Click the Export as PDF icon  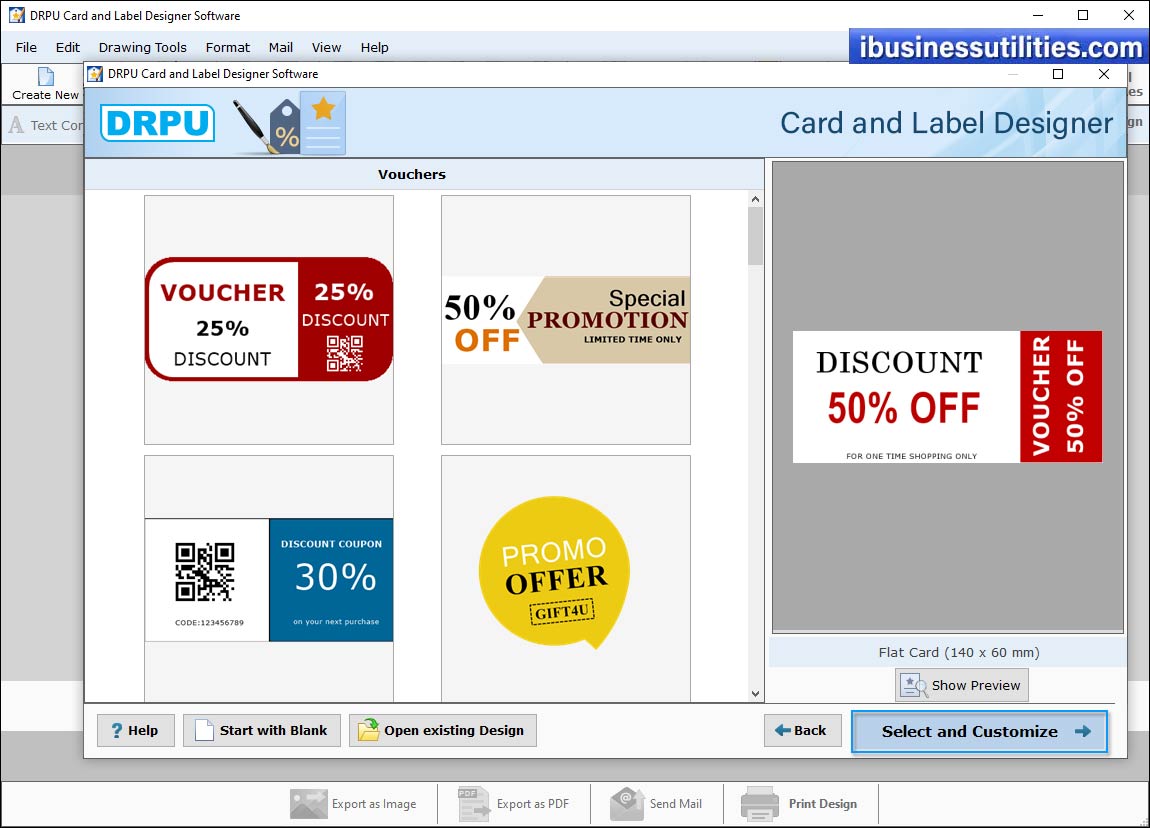(x=465, y=804)
